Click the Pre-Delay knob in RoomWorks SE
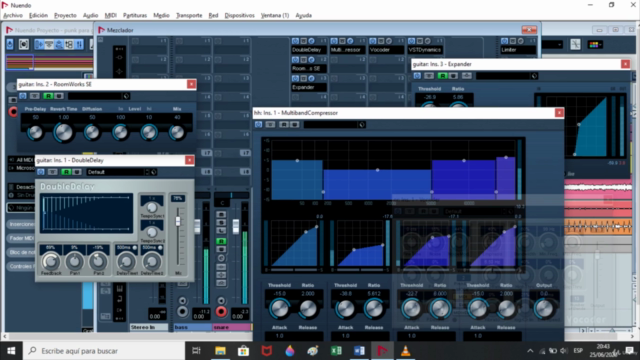Image resolution: width=640 pixels, height=360 pixels. click(x=36, y=132)
